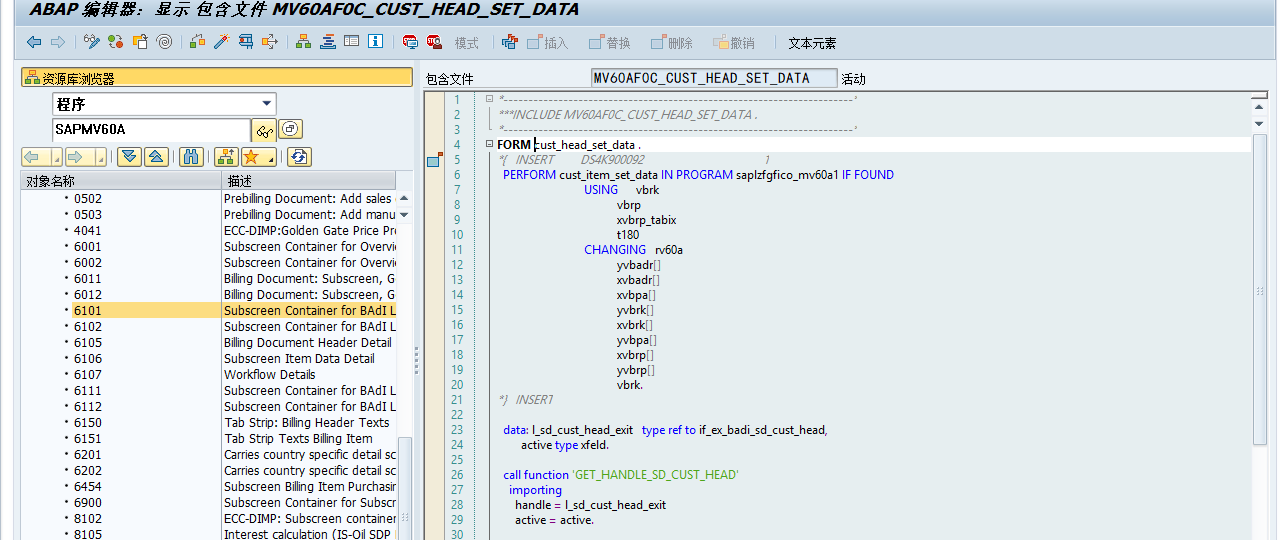Click the breakpoint marker at line 4
This screenshot has height=540, width=1280.
click(434, 160)
